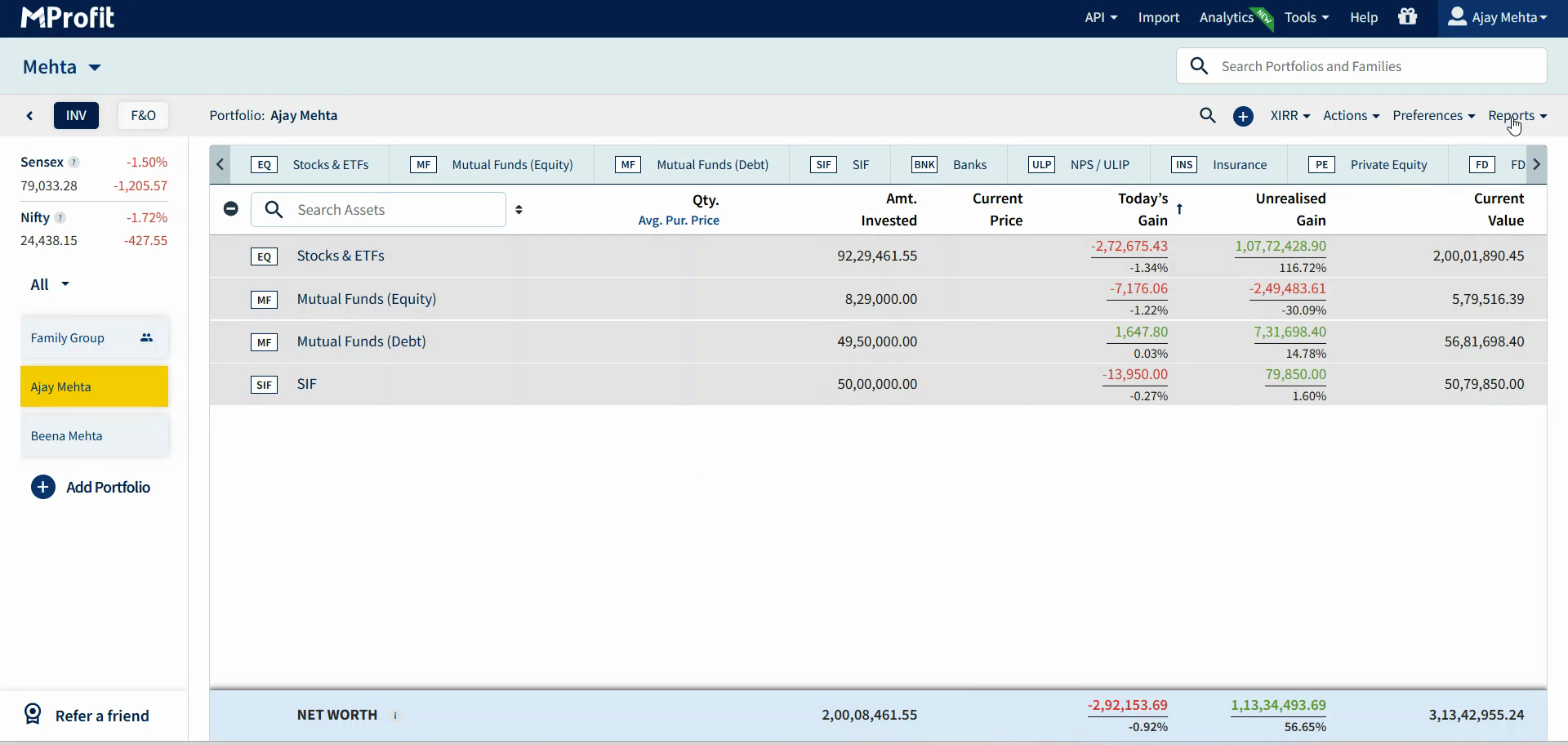
Task: Toggle sort on Today's Gain column
Action: coord(1179,209)
